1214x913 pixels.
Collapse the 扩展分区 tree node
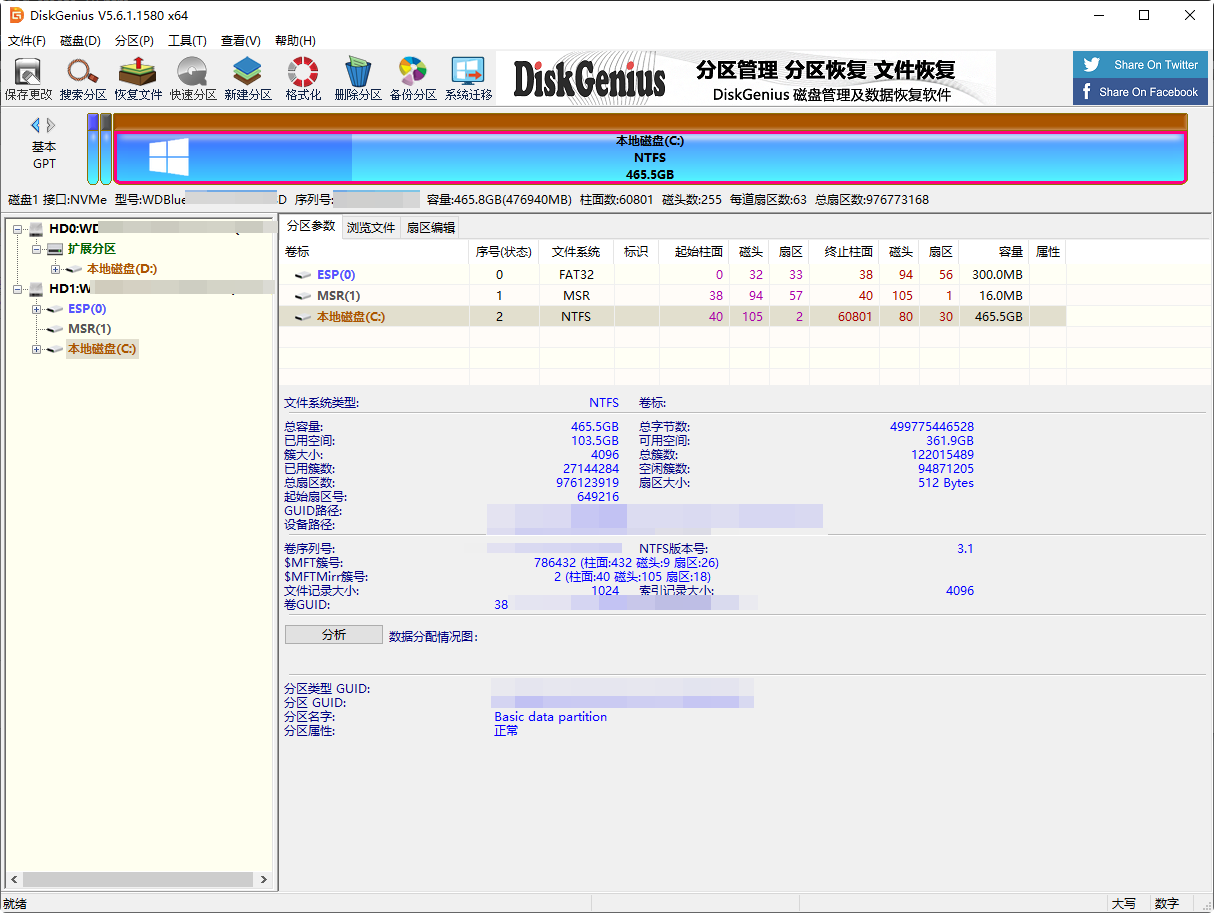point(35,248)
